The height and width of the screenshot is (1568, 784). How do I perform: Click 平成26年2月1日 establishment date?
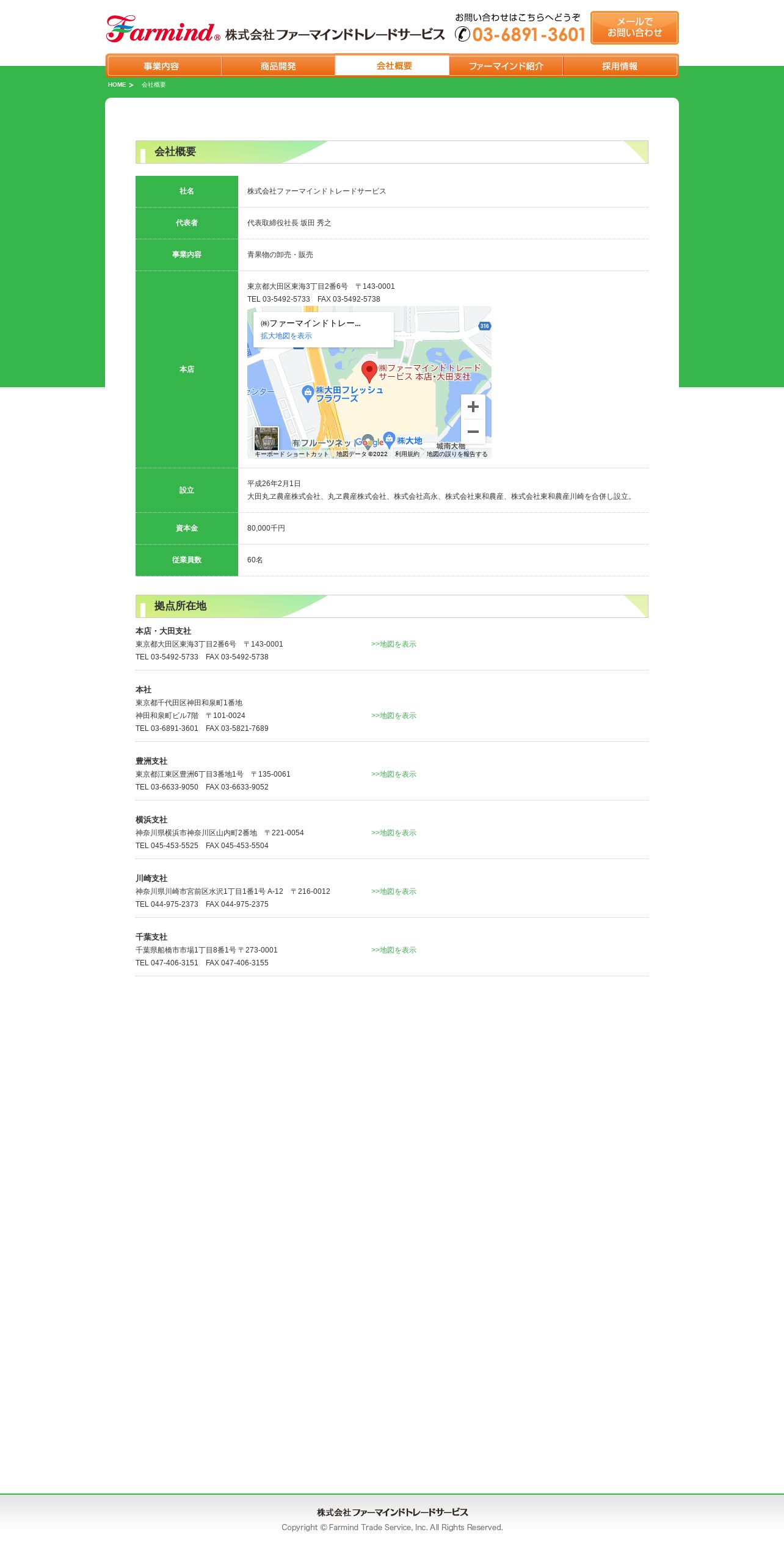[x=274, y=484]
